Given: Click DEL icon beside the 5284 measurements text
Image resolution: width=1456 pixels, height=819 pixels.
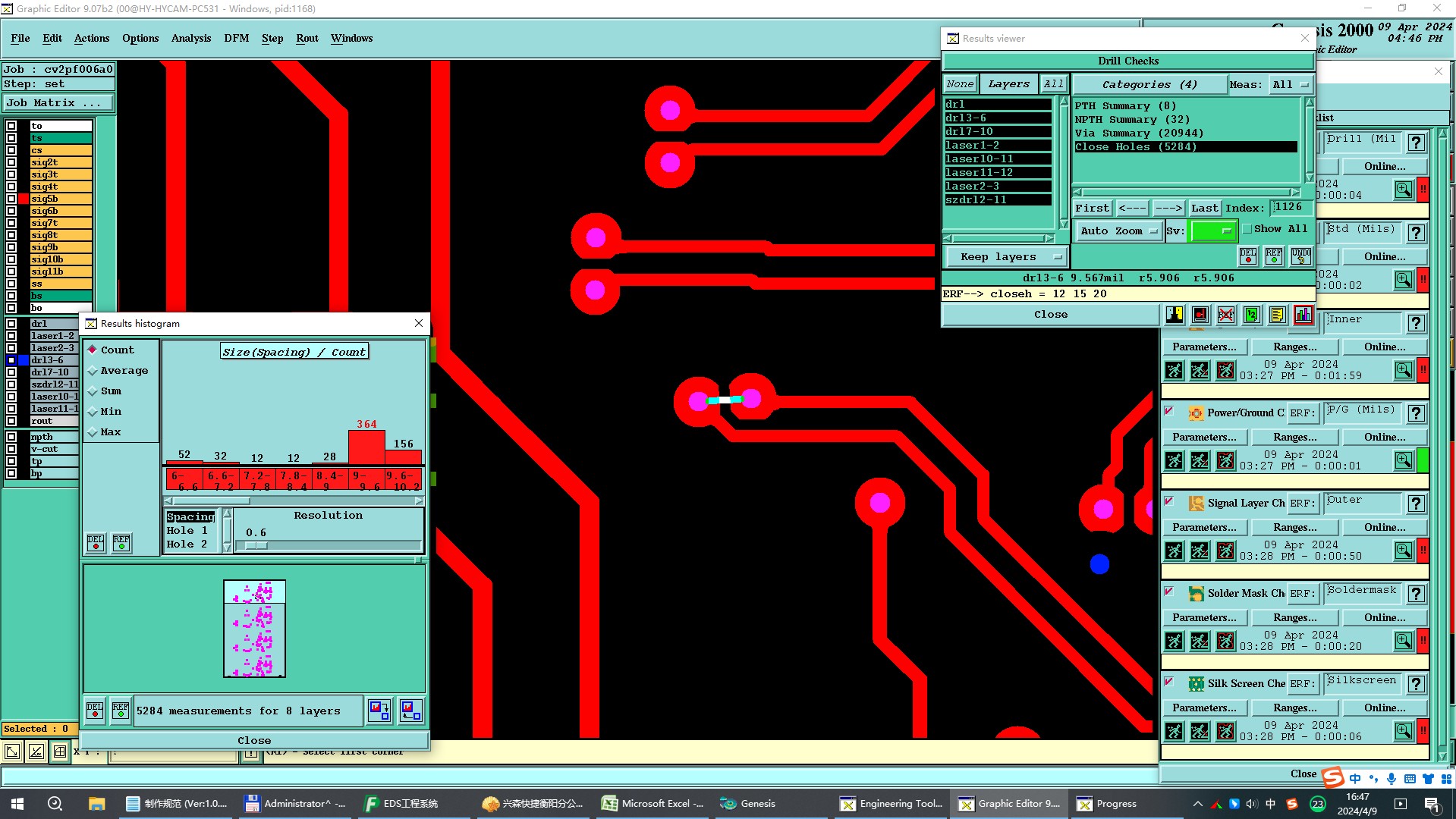Looking at the screenshot, I should point(95,711).
